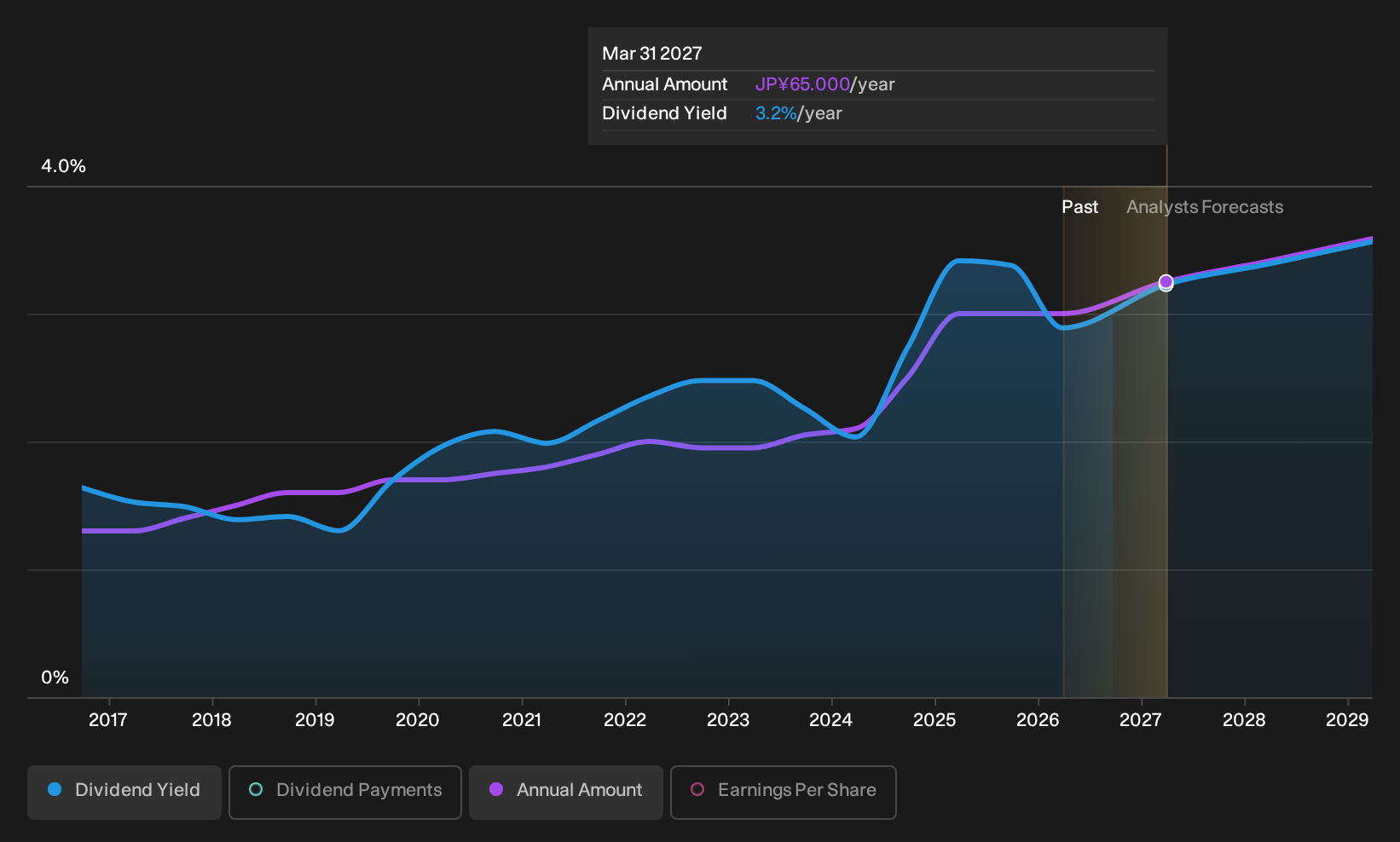Click the Analysts Forecasts label

pos(1205,207)
